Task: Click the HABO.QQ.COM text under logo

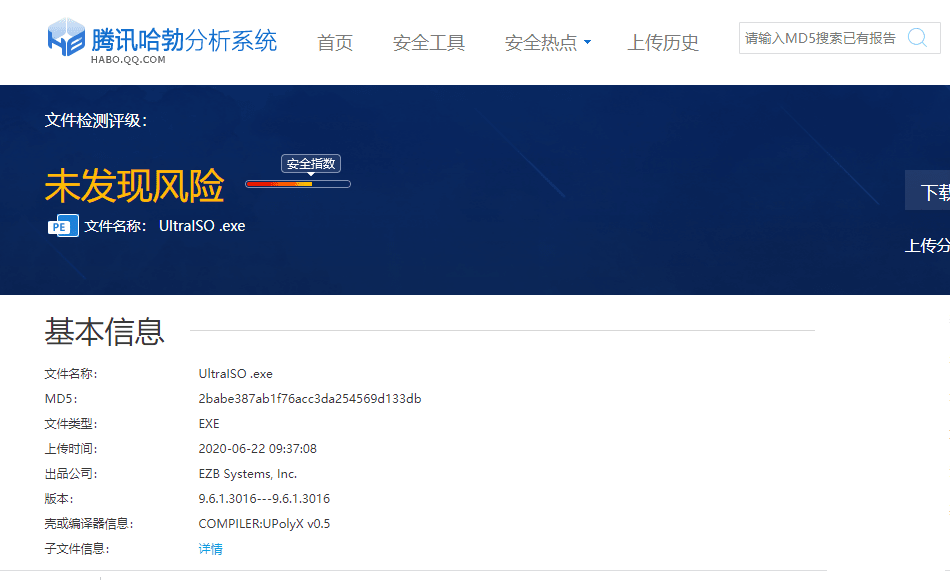Action: [128, 60]
